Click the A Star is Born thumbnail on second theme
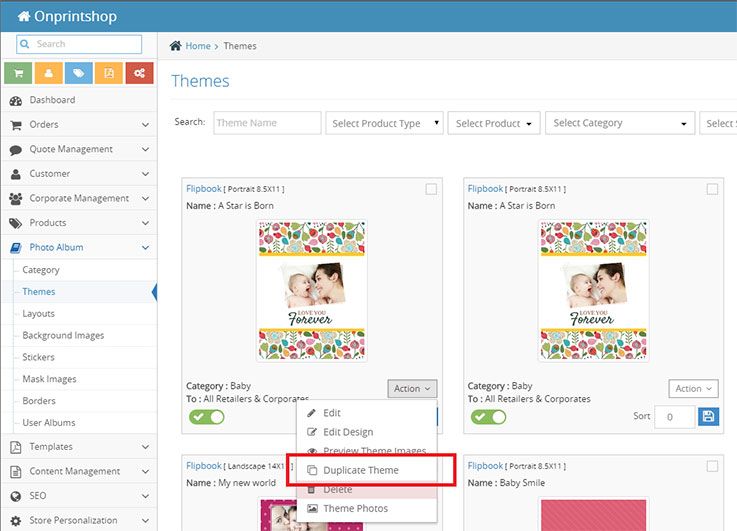The width and height of the screenshot is (737, 531). pos(593,291)
